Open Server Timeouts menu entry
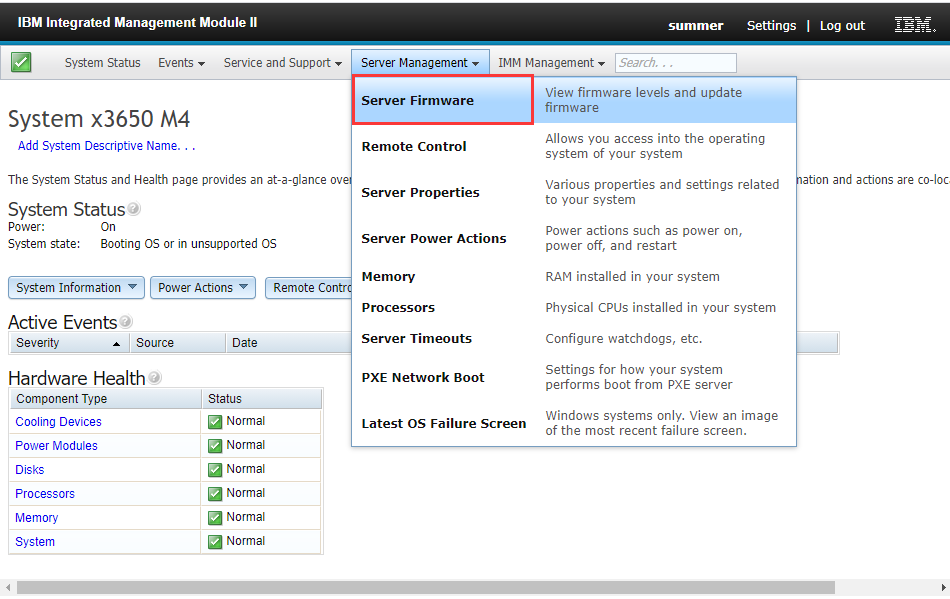Viewport: 950px width, 599px height. coord(417,339)
